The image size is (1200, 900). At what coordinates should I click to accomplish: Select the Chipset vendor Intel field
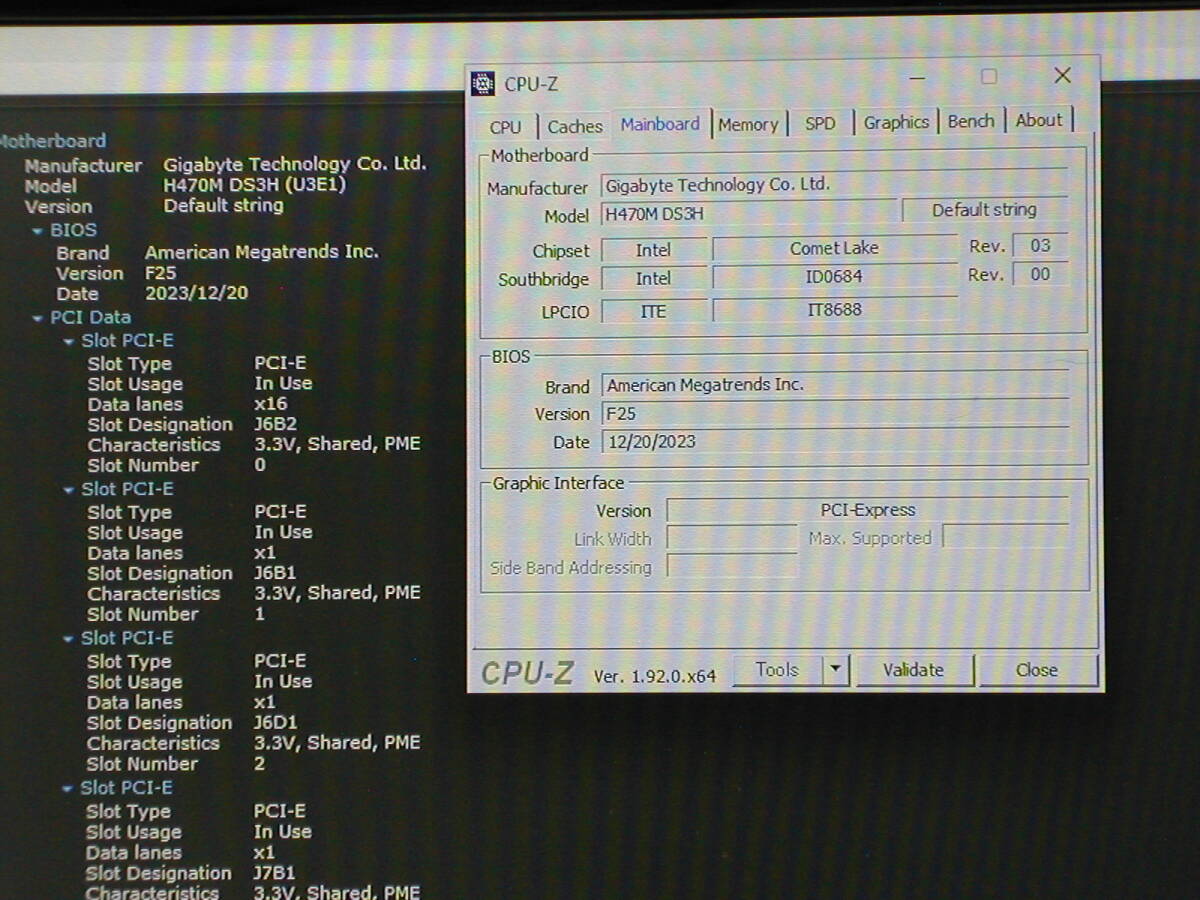coord(654,250)
